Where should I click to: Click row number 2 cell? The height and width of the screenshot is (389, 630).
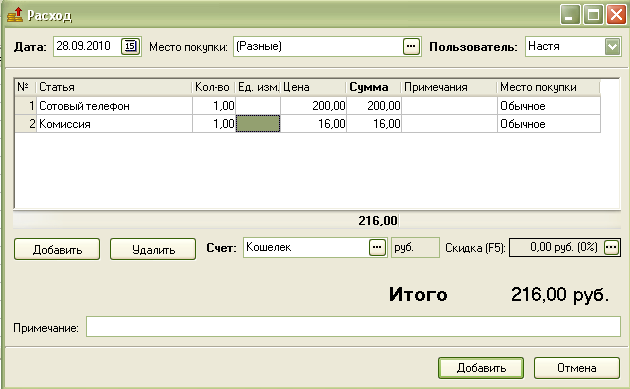(26, 124)
